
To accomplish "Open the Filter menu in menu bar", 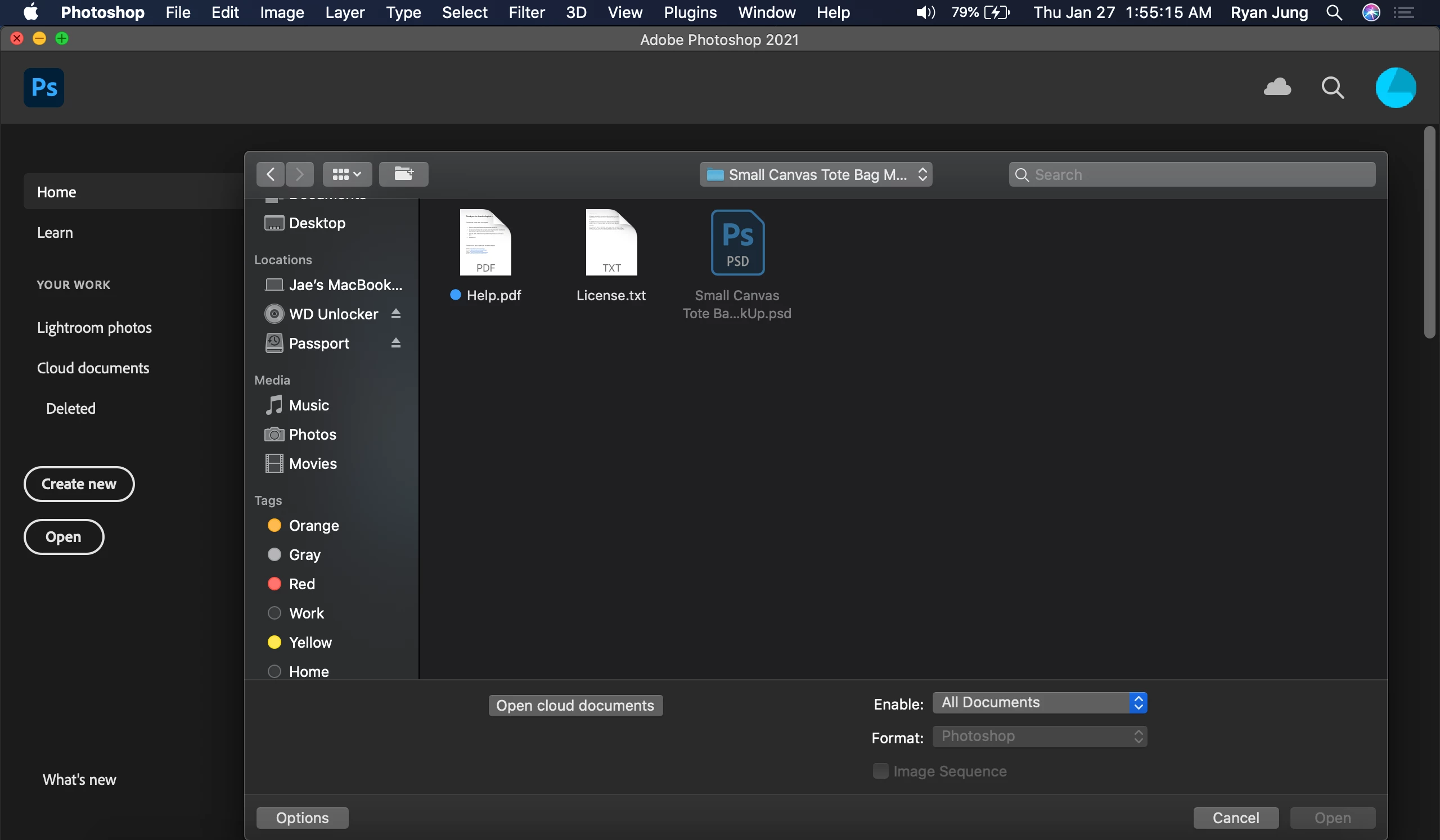I will 526,12.
